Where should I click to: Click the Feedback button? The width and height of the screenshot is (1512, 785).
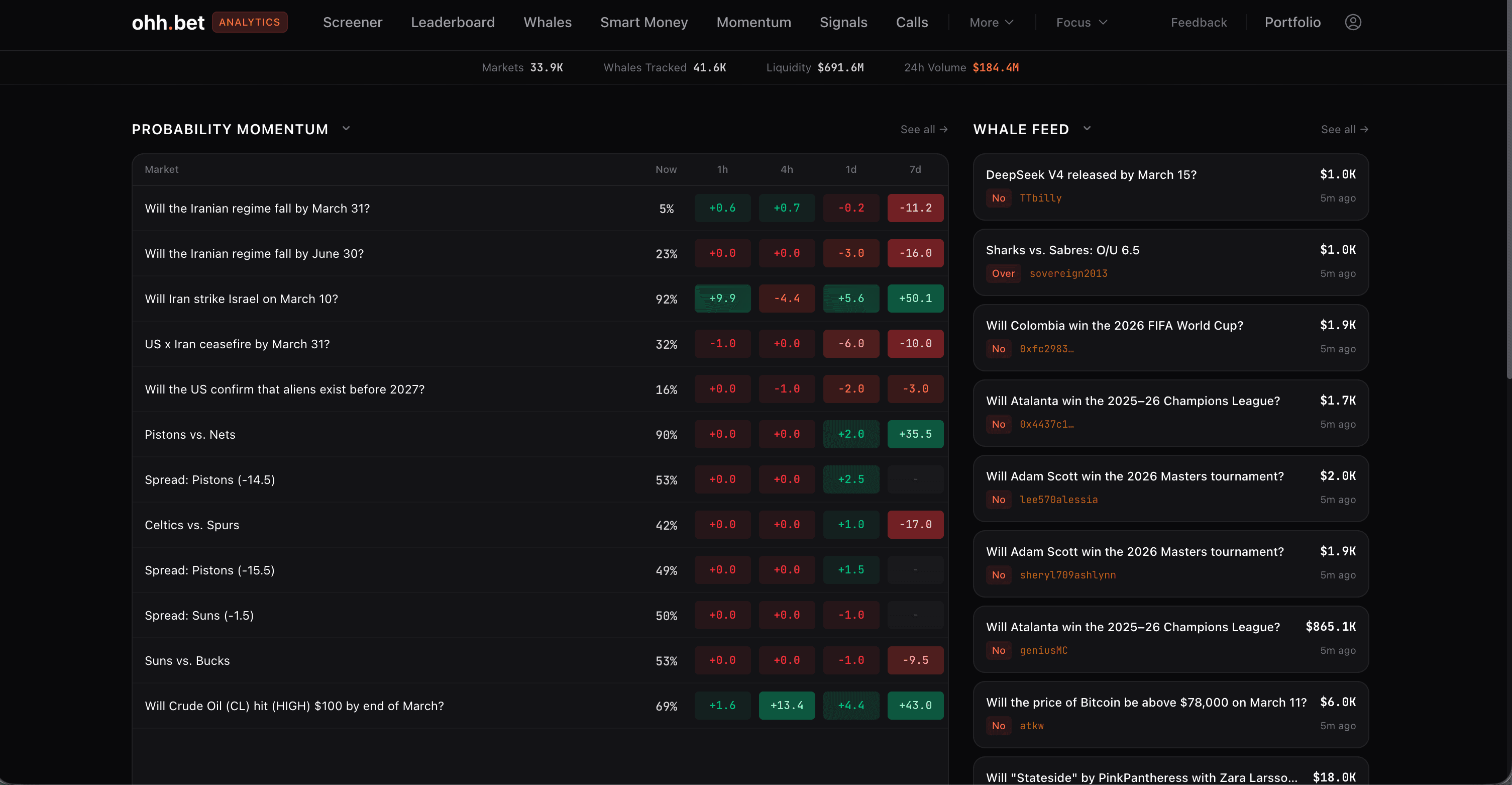tap(1199, 22)
